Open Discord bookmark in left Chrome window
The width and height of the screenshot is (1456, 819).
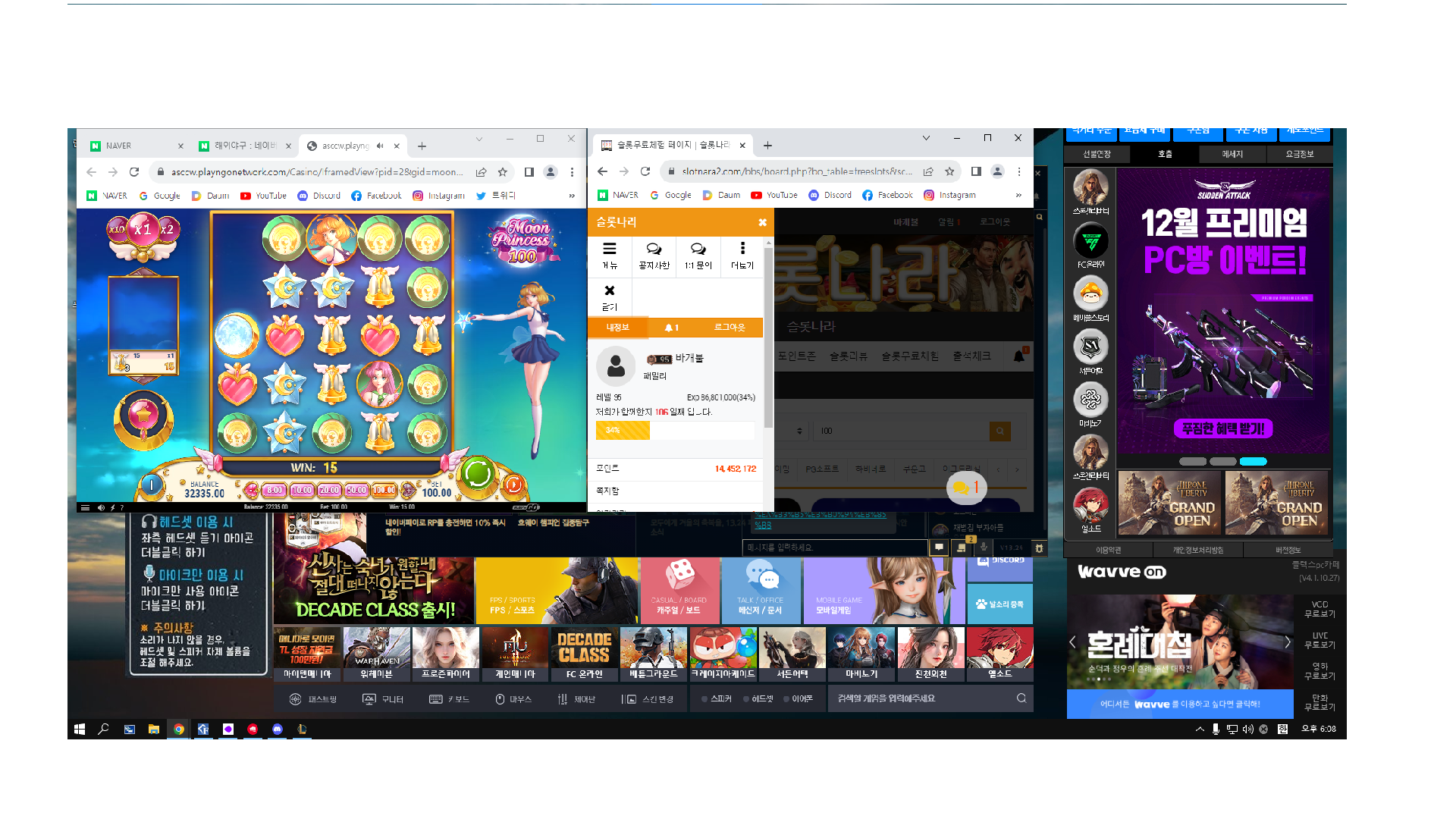tap(319, 196)
